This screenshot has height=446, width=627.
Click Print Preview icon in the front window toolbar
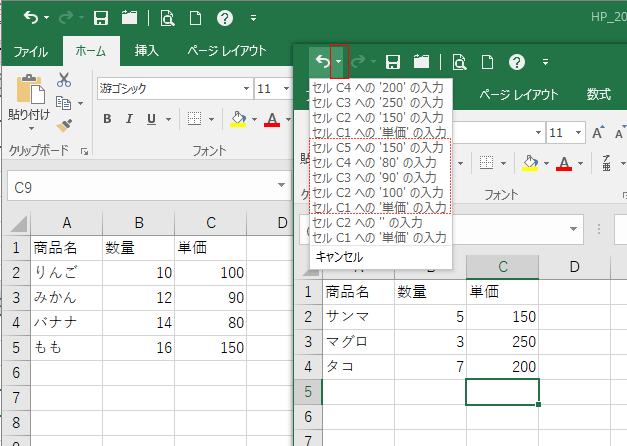(460, 62)
